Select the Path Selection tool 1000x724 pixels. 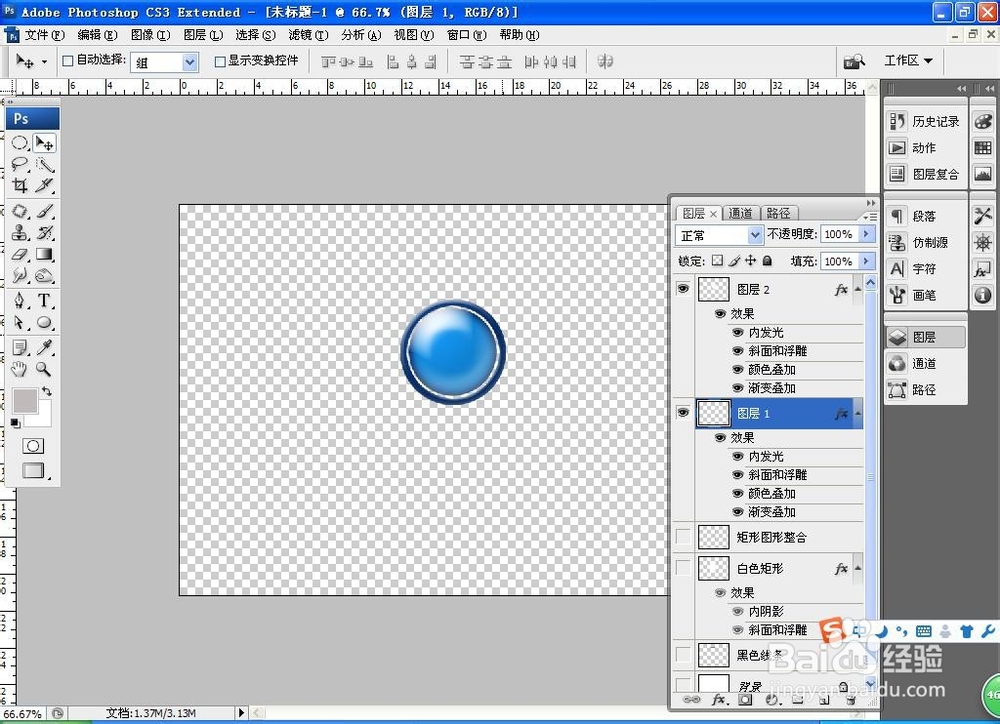20,322
